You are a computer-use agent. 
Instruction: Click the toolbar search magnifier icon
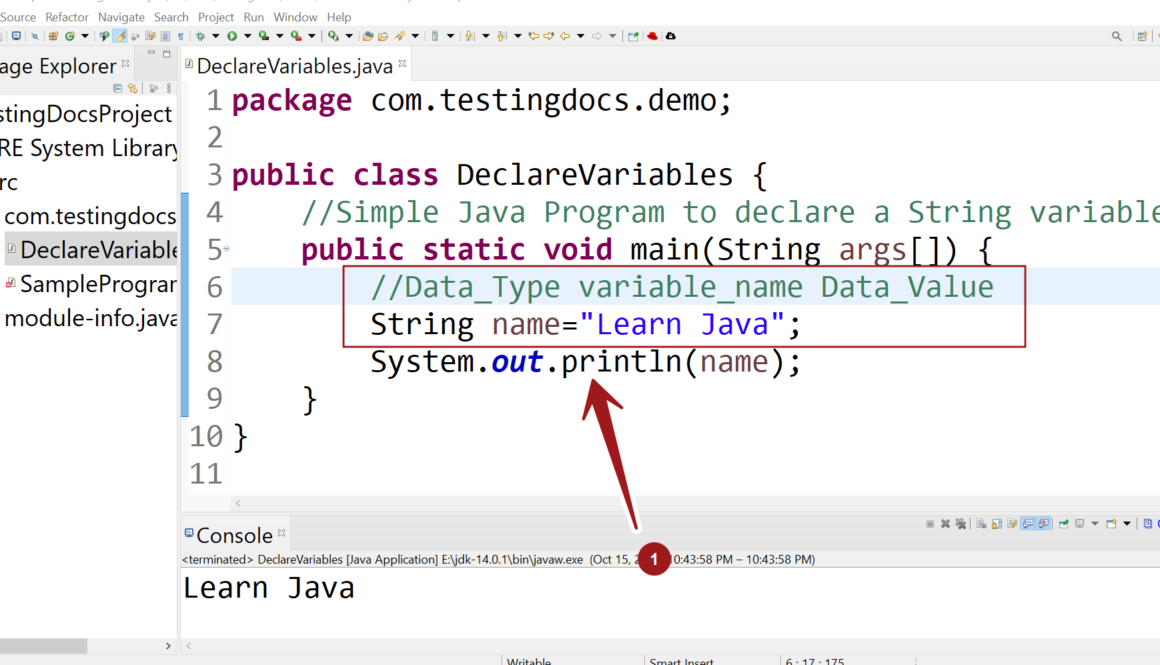point(1117,36)
